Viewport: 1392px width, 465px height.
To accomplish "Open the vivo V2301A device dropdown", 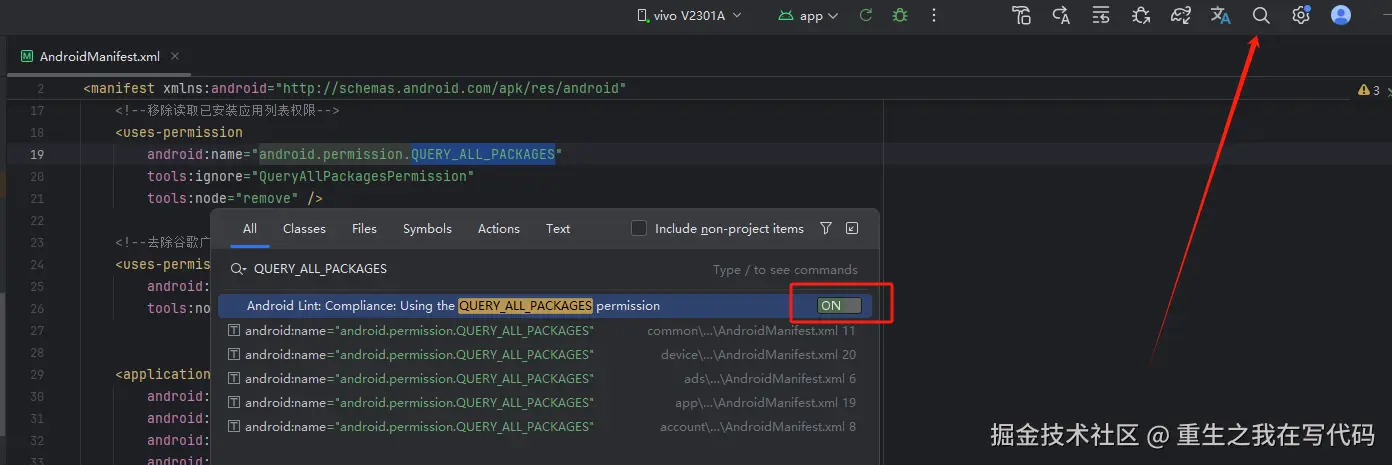I will click(x=689, y=16).
